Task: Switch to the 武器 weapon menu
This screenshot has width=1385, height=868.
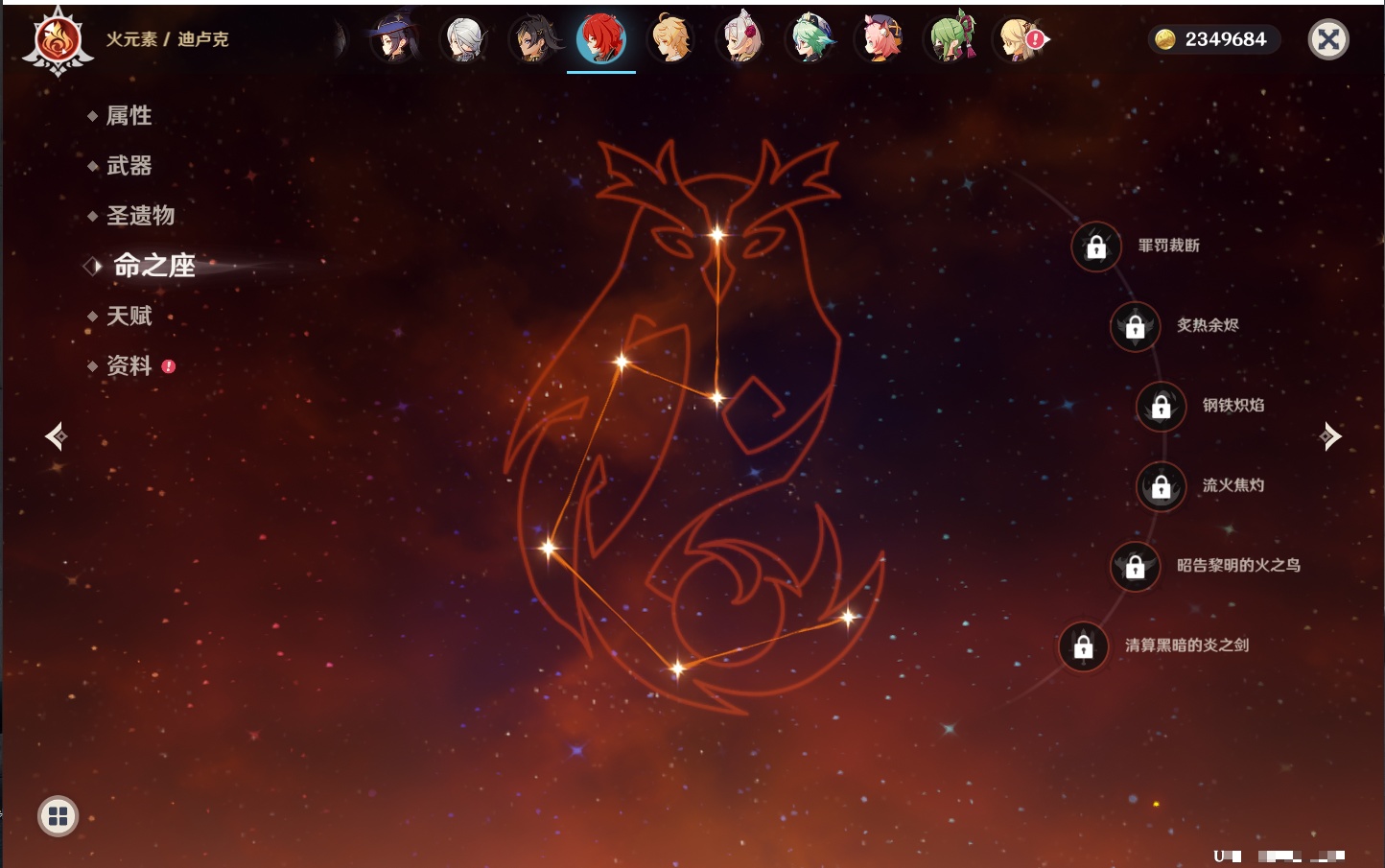Action: click(x=129, y=166)
